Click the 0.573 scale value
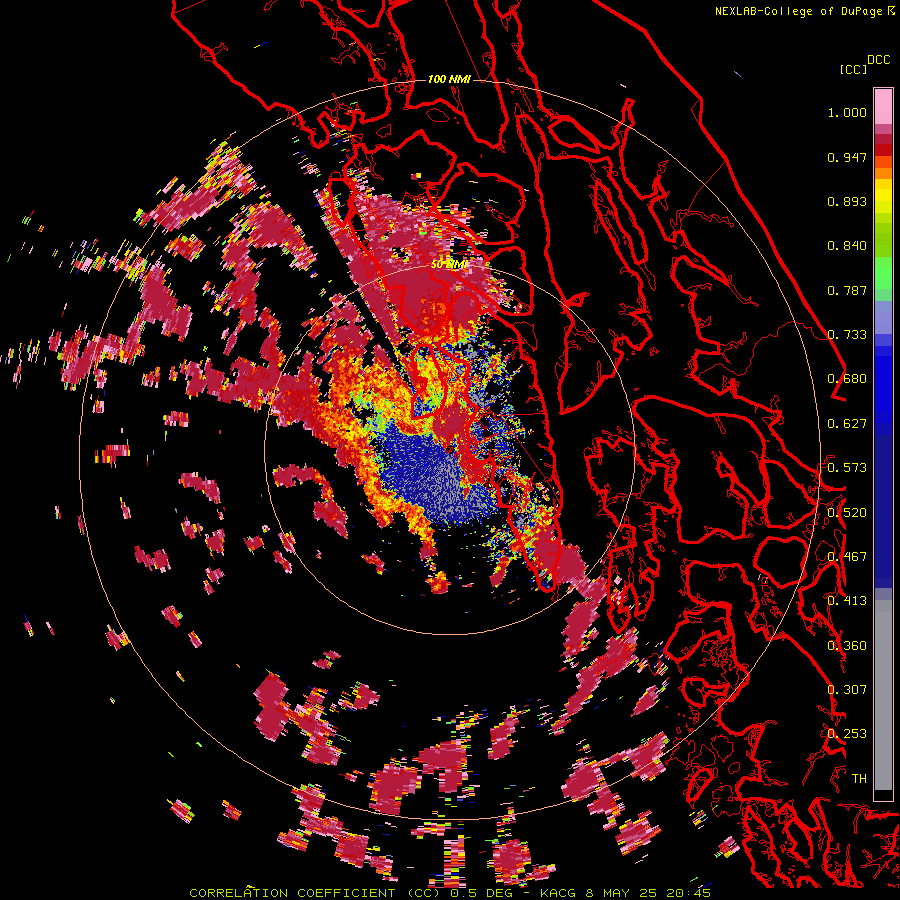The image size is (900, 900). 847,468
